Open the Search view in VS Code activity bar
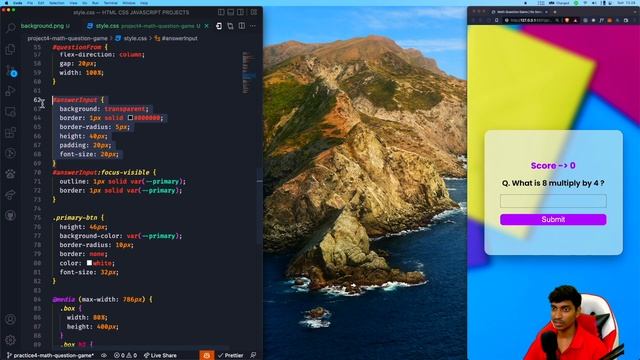The height and width of the screenshot is (360, 640). click(11, 28)
